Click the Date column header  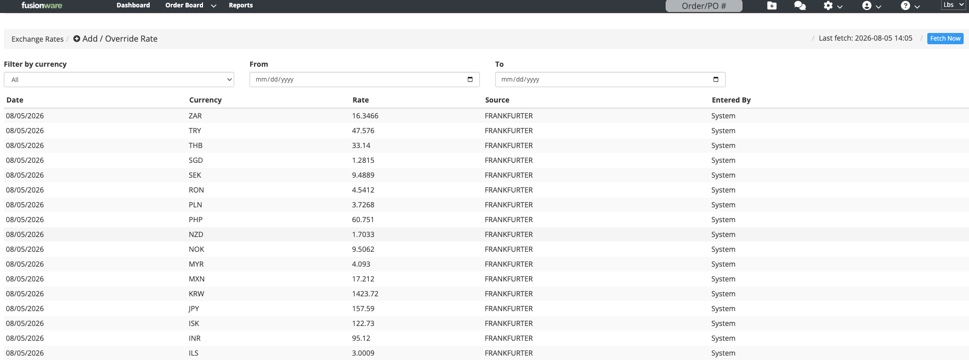[15, 100]
